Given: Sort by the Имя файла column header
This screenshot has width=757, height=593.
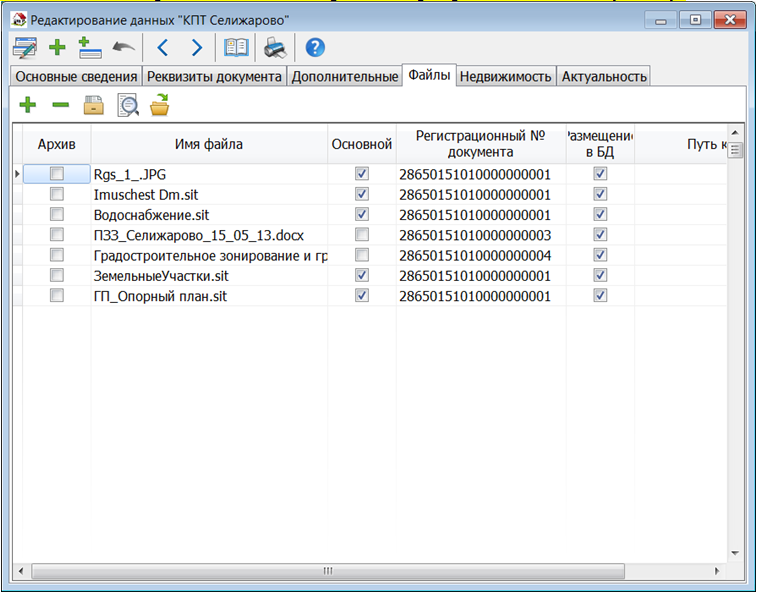Looking at the screenshot, I should tap(209, 145).
